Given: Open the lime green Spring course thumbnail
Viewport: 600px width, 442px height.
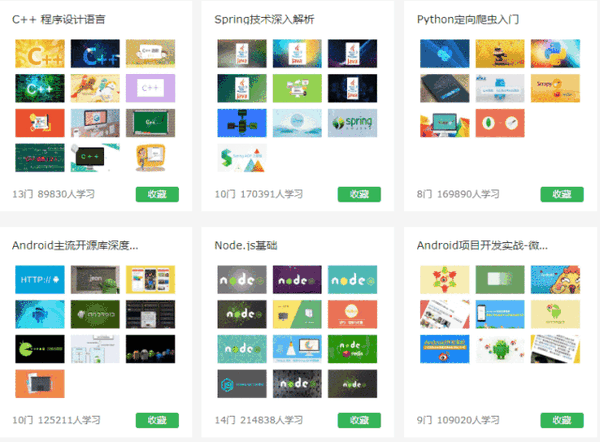Looking at the screenshot, I should pyautogui.click(x=297, y=88).
